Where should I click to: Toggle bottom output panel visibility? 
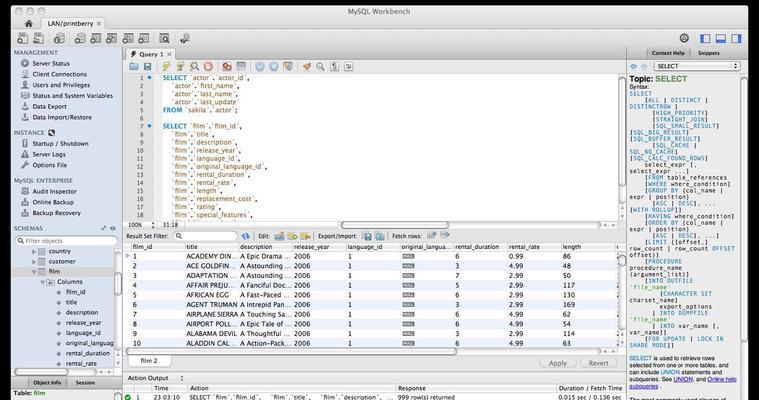[721, 38]
